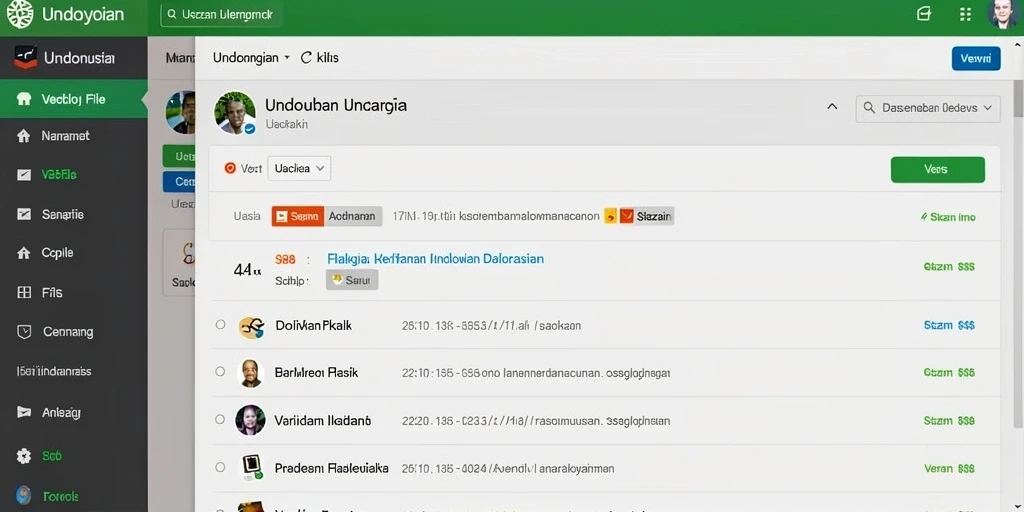Screen dimensions: 1024x512
Task: Select the radio button for Dolivan Pkalk
Action: [220, 325]
